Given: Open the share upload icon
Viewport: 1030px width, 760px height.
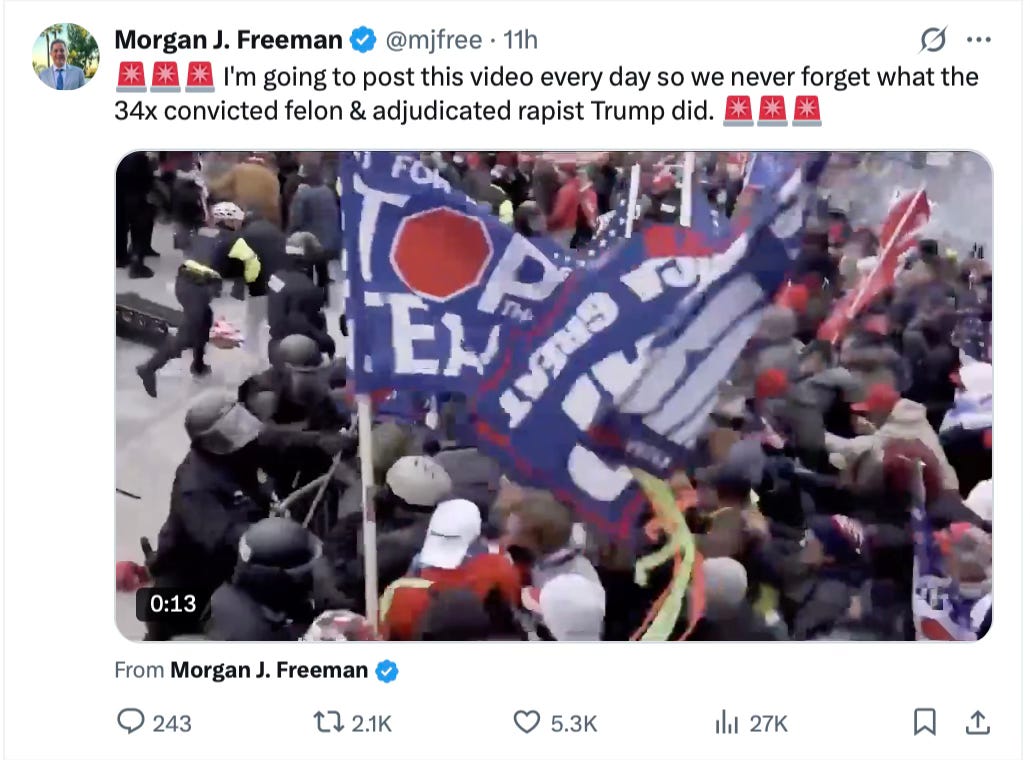Looking at the screenshot, I should [x=977, y=723].
